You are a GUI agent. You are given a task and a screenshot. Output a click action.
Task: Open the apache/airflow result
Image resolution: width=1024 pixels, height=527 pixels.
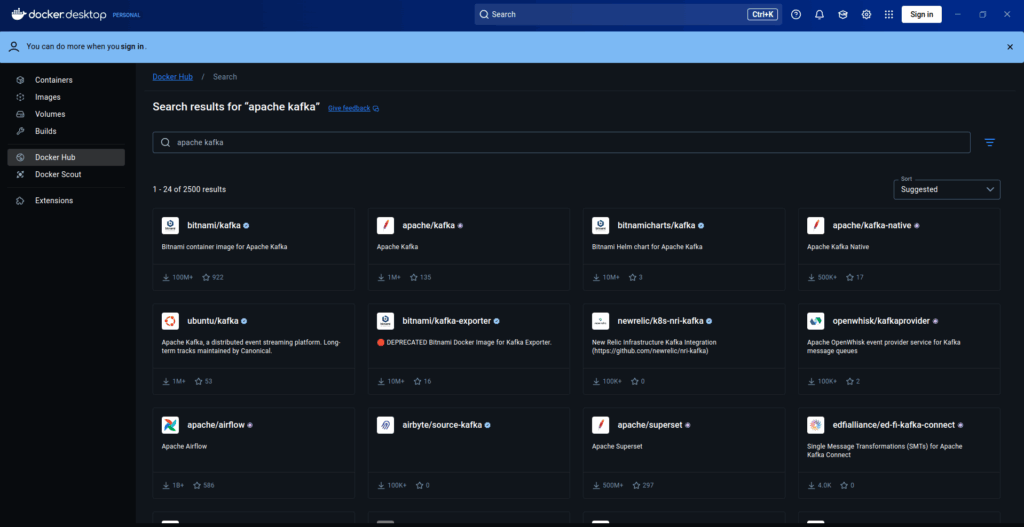[x=253, y=453]
